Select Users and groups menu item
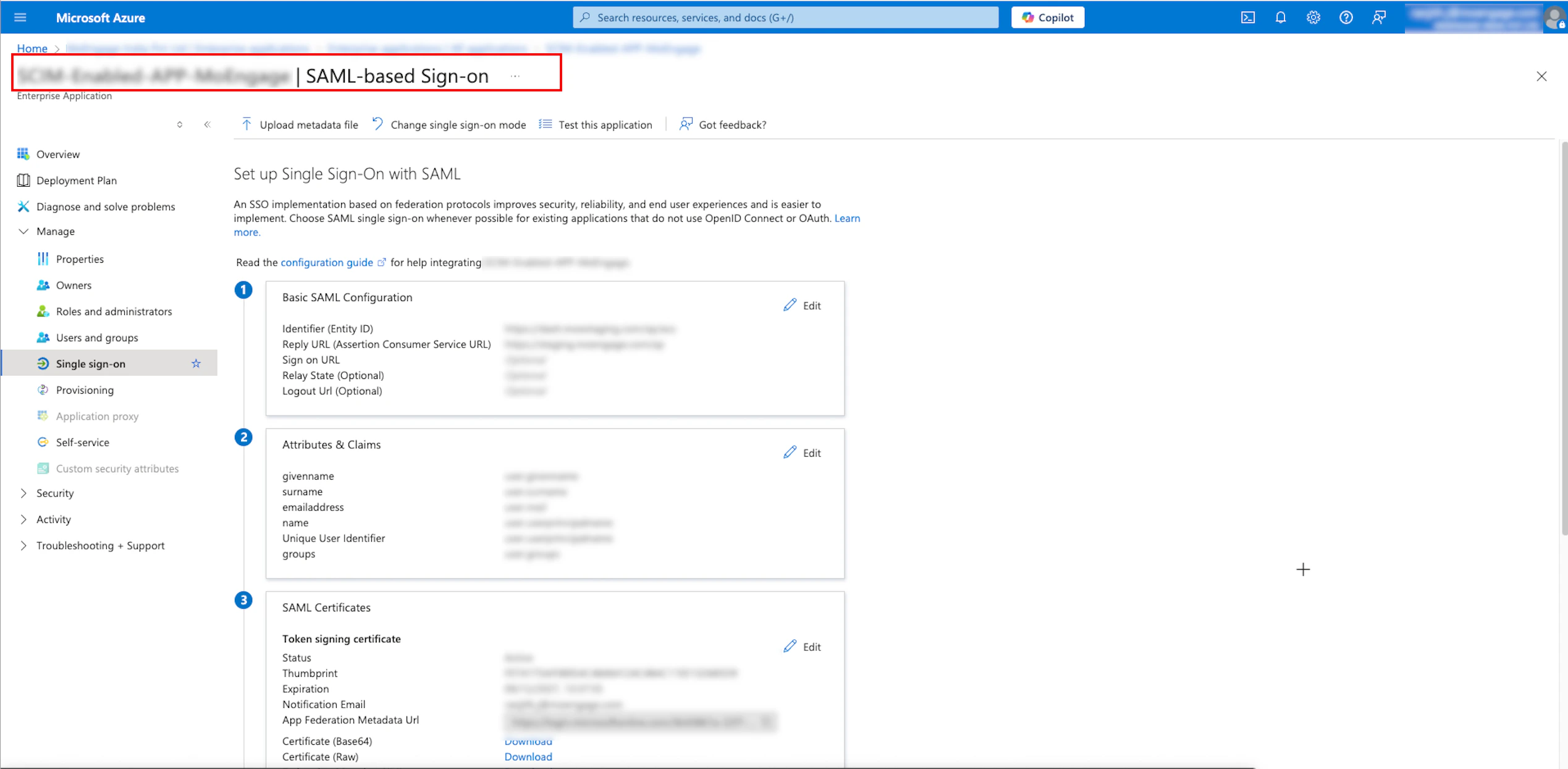This screenshot has height=769, width=1568. (97, 338)
